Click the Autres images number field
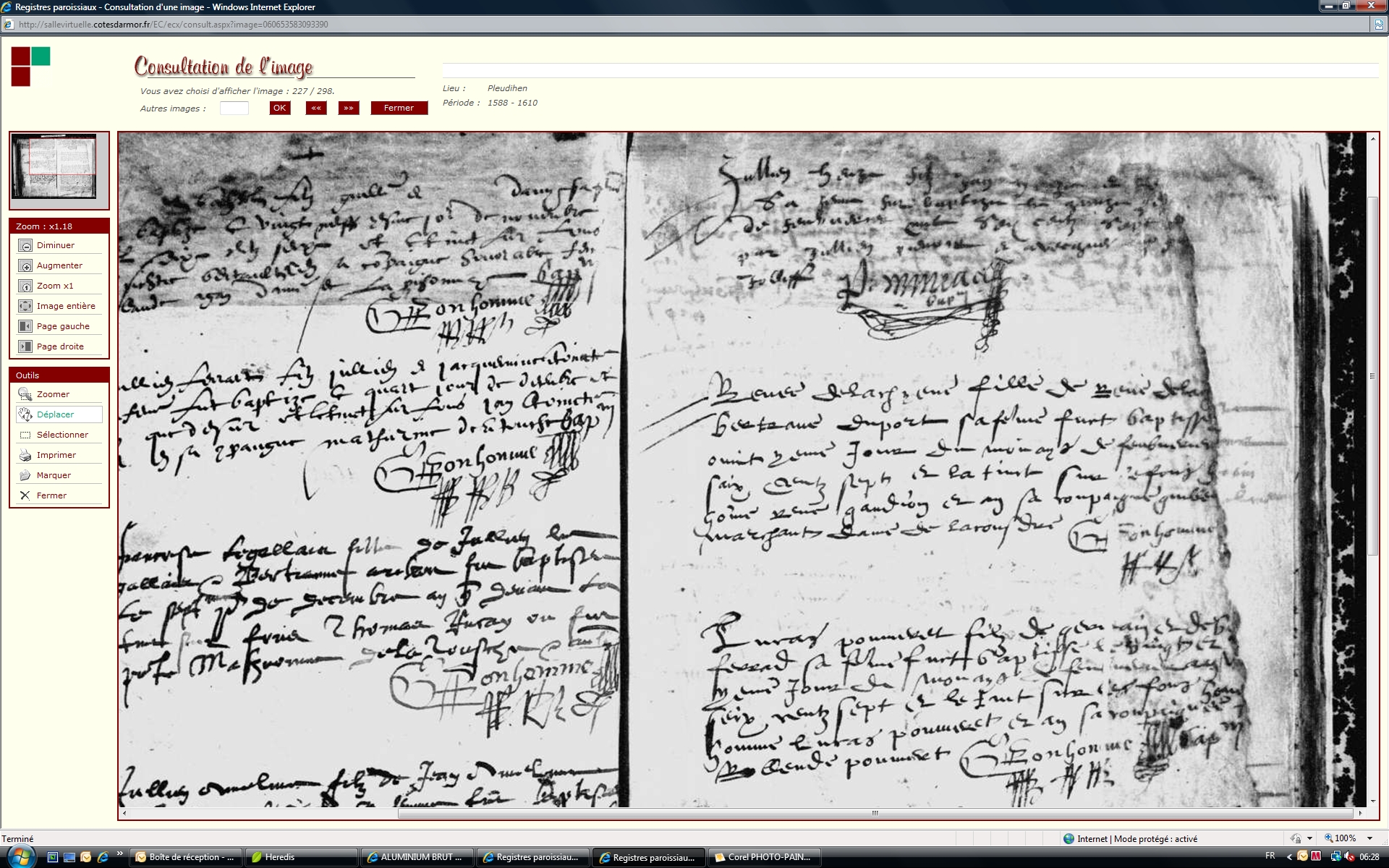This screenshot has height=868, width=1389. [234, 109]
